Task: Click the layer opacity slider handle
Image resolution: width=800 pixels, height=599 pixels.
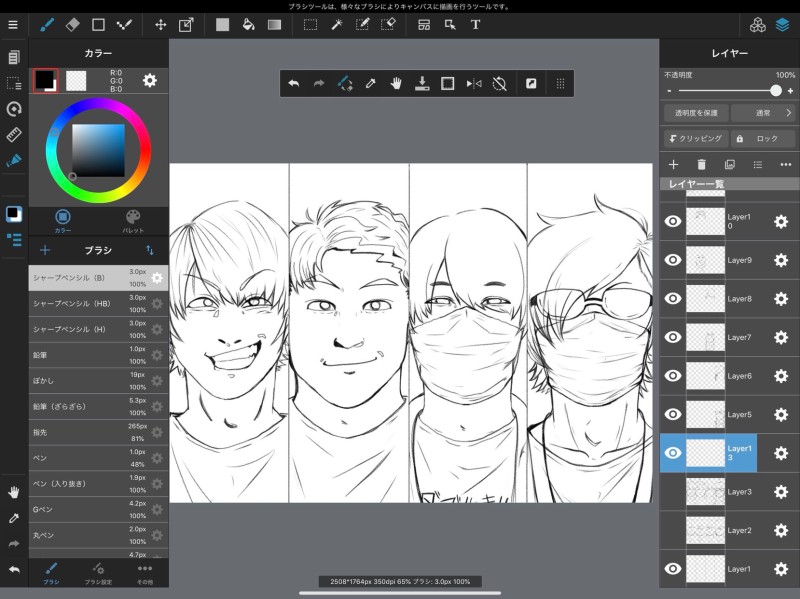Action: pos(776,90)
